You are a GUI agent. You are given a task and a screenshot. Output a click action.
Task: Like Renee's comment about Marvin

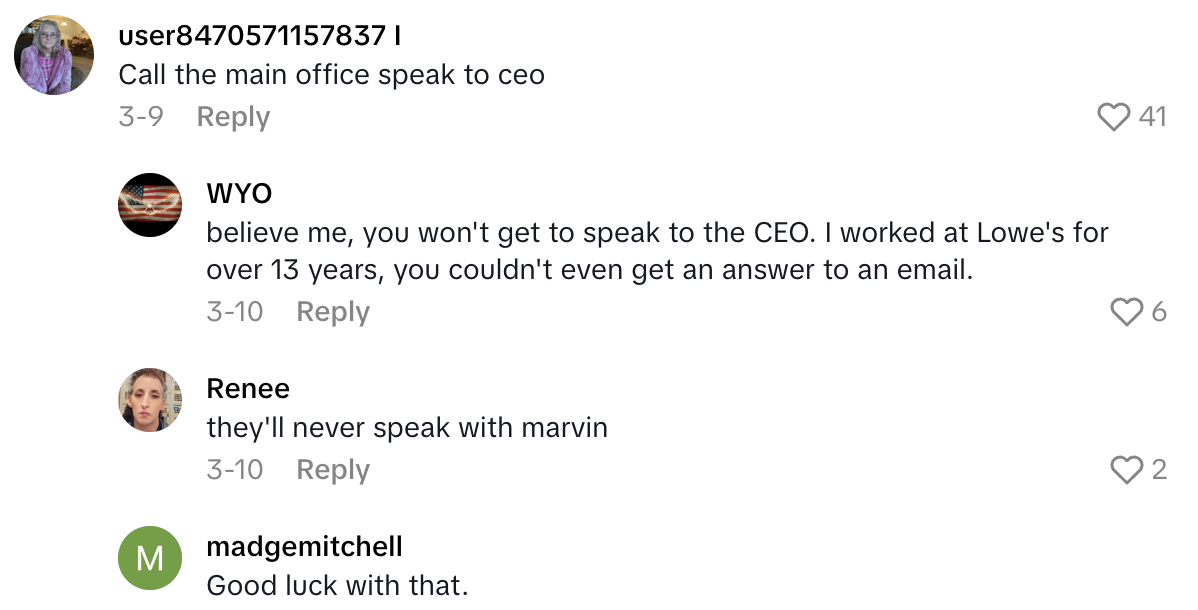coord(1126,469)
